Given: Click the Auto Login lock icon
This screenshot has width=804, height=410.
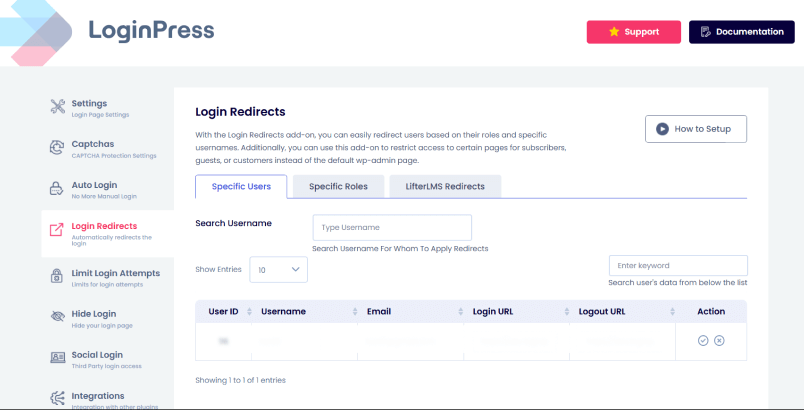Looking at the screenshot, I should [x=56, y=189].
